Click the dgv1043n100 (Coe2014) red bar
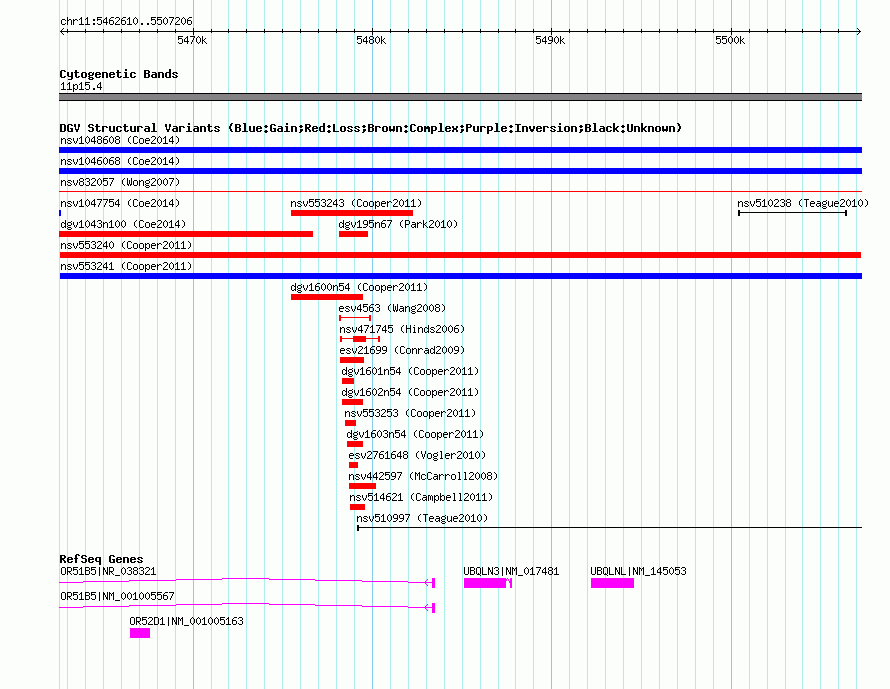 pos(186,234)
